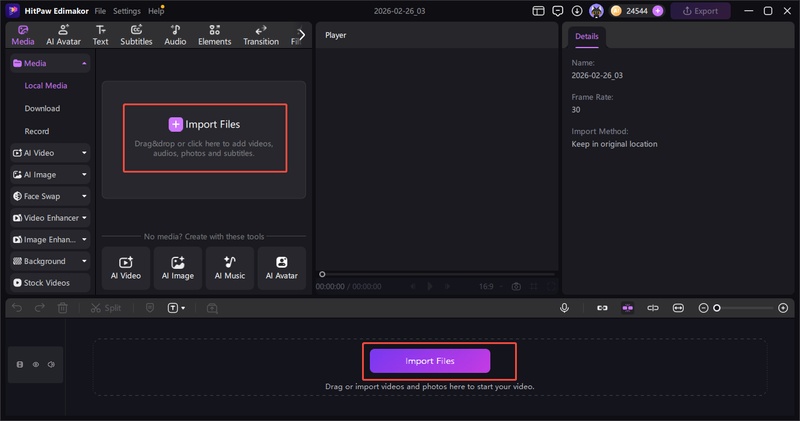800x421 pixels.
Task: Click the Undo icon
Action: point(17,308)
